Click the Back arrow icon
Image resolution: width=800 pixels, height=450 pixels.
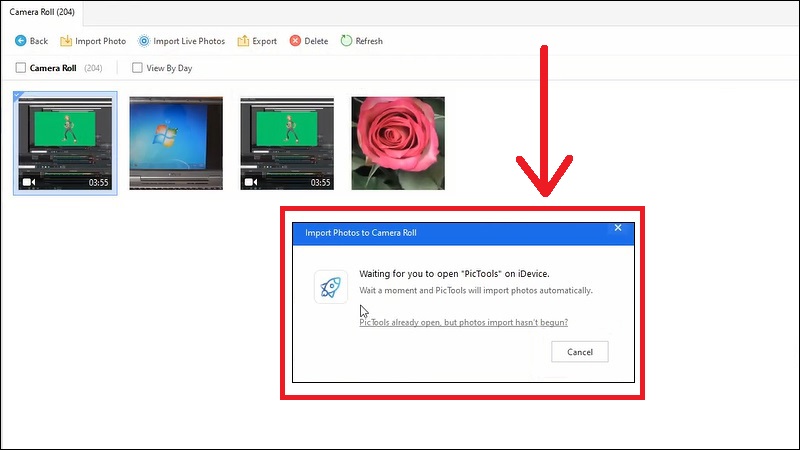tap(20, 41)
